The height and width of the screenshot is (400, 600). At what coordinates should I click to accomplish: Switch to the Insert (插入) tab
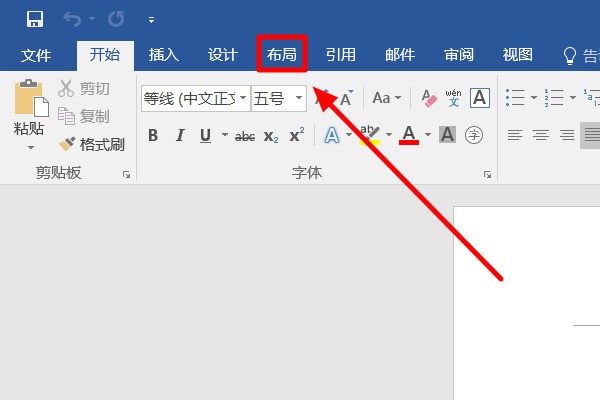[163, 55]
